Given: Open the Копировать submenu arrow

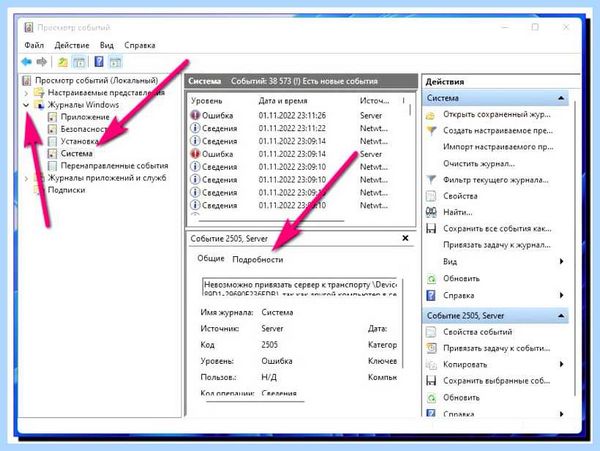Looking at the screenshot, I should (562, 364).
